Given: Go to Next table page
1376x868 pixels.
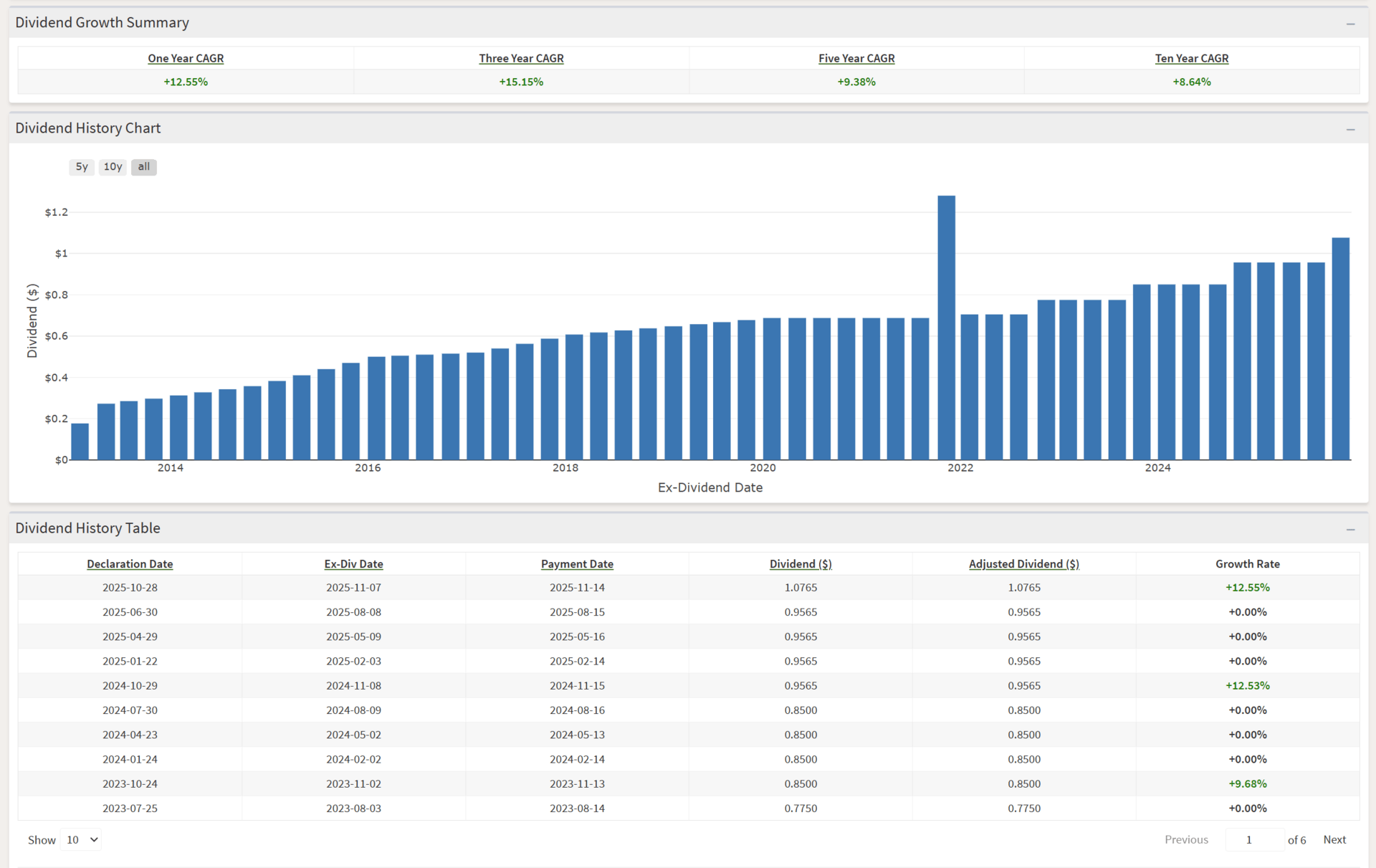Looking at the screenshot, I should pyautogui.click(x=1334, y=839).
